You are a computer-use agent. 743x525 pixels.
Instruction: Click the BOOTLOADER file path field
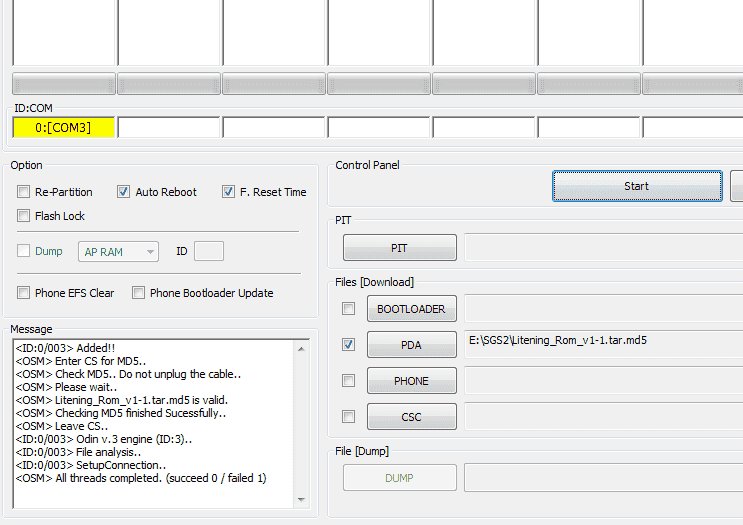604,308
